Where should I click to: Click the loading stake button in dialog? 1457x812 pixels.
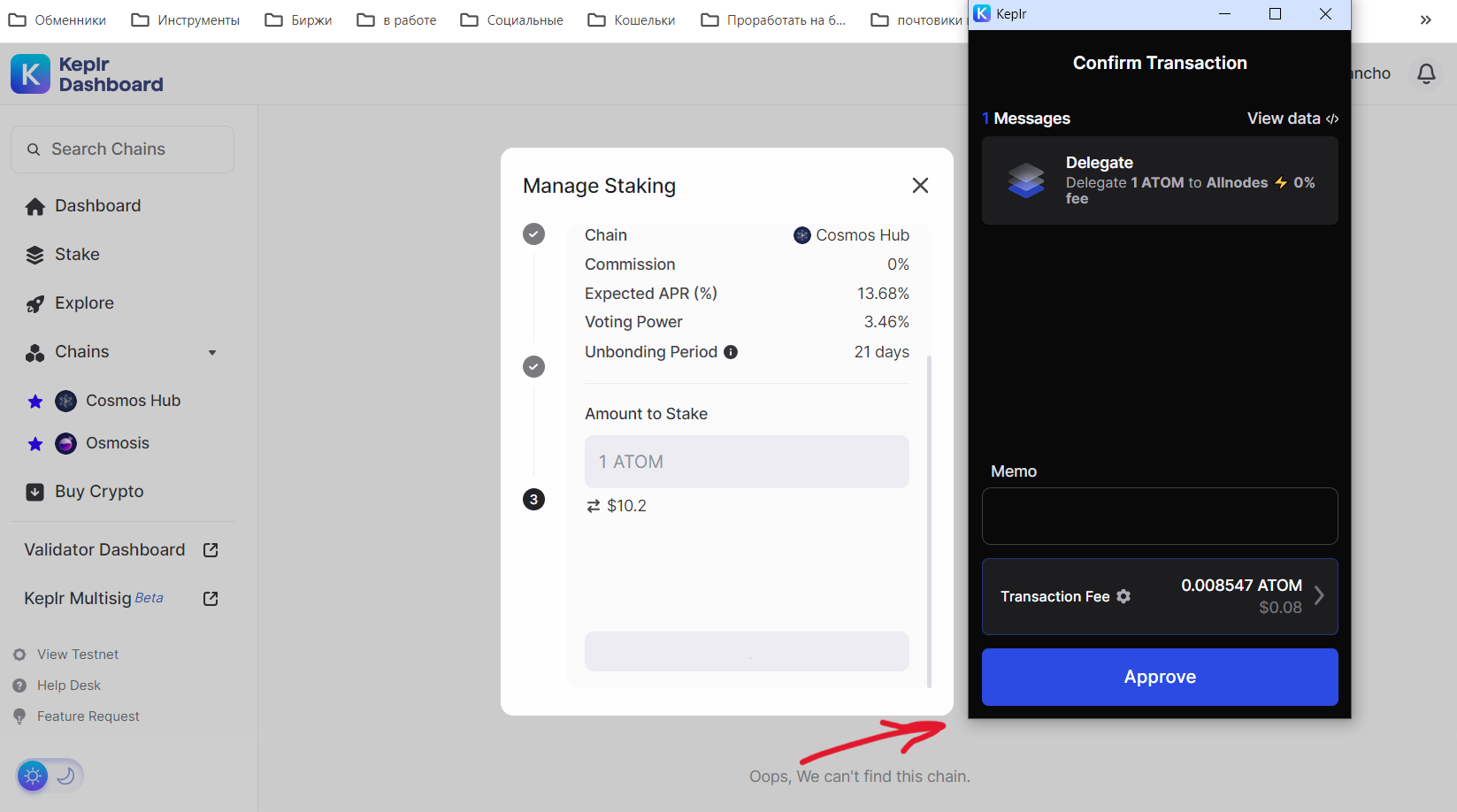pos(747,652)
